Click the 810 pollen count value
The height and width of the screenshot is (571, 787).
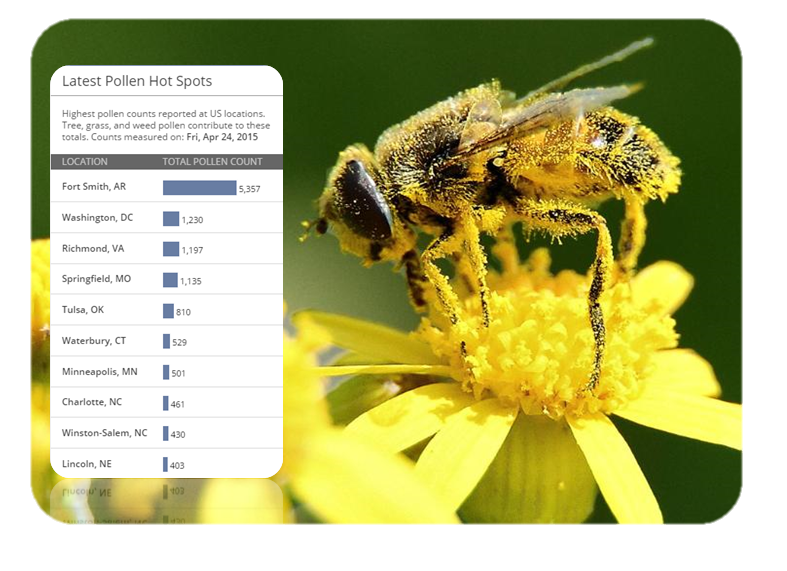click(183, 312)
